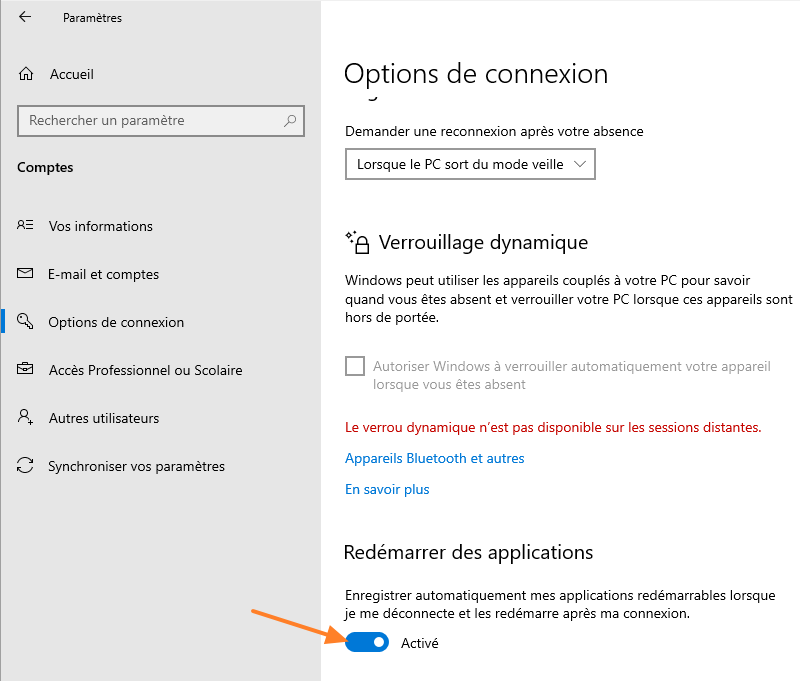800x681 pixels.
Task: Go to E-mail et comptes
Action: click(103, 274)
